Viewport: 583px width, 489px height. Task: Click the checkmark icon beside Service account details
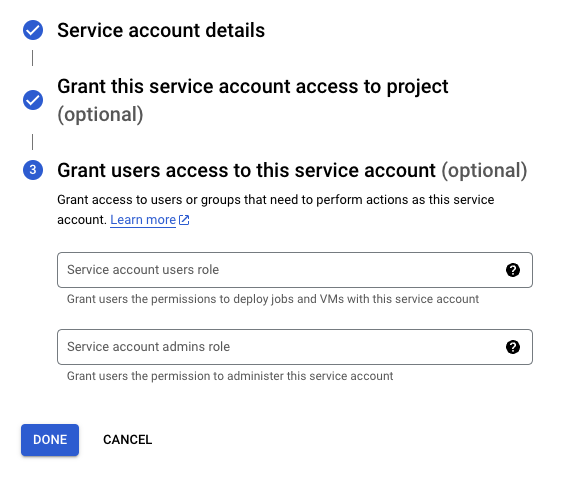pos(33,30)
